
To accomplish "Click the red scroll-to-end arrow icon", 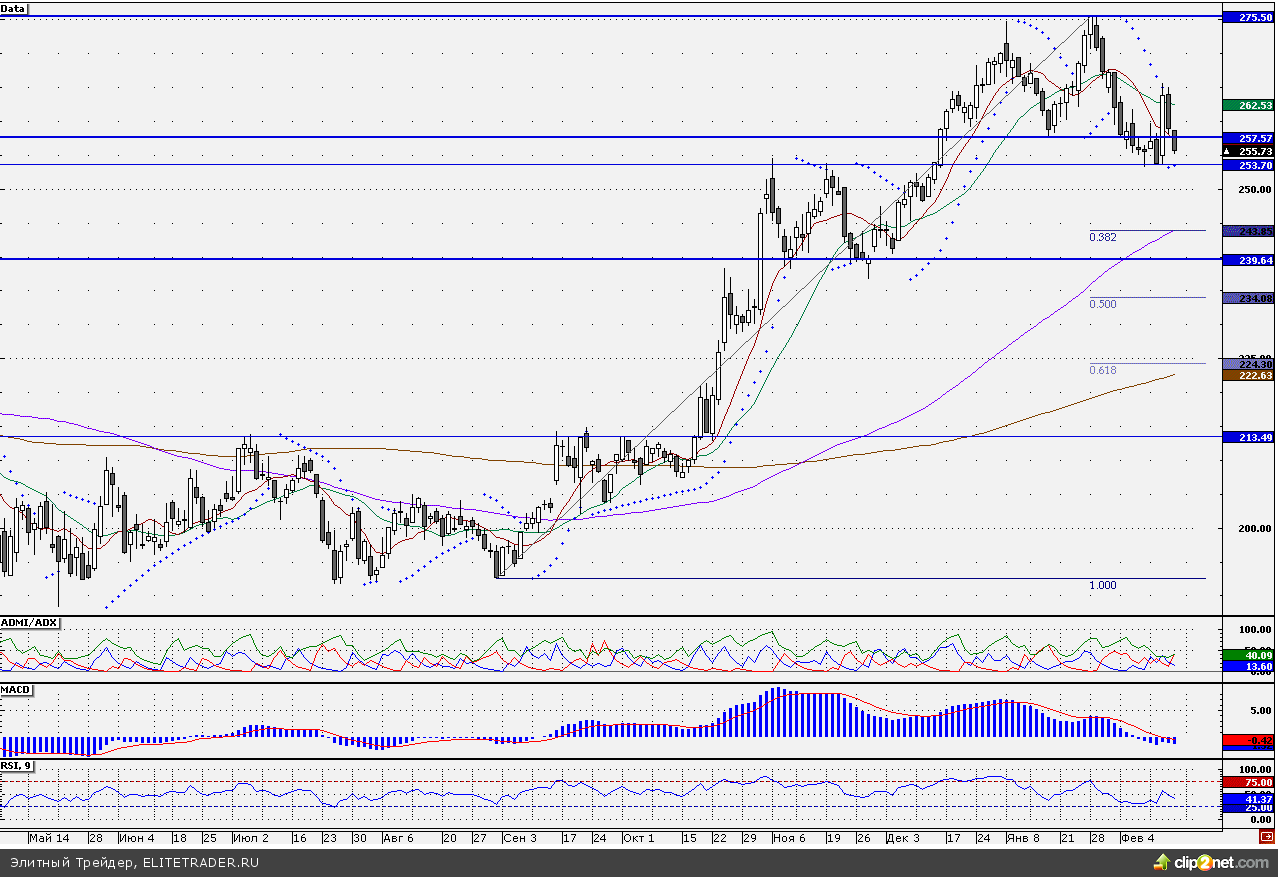I will 1267,836.
